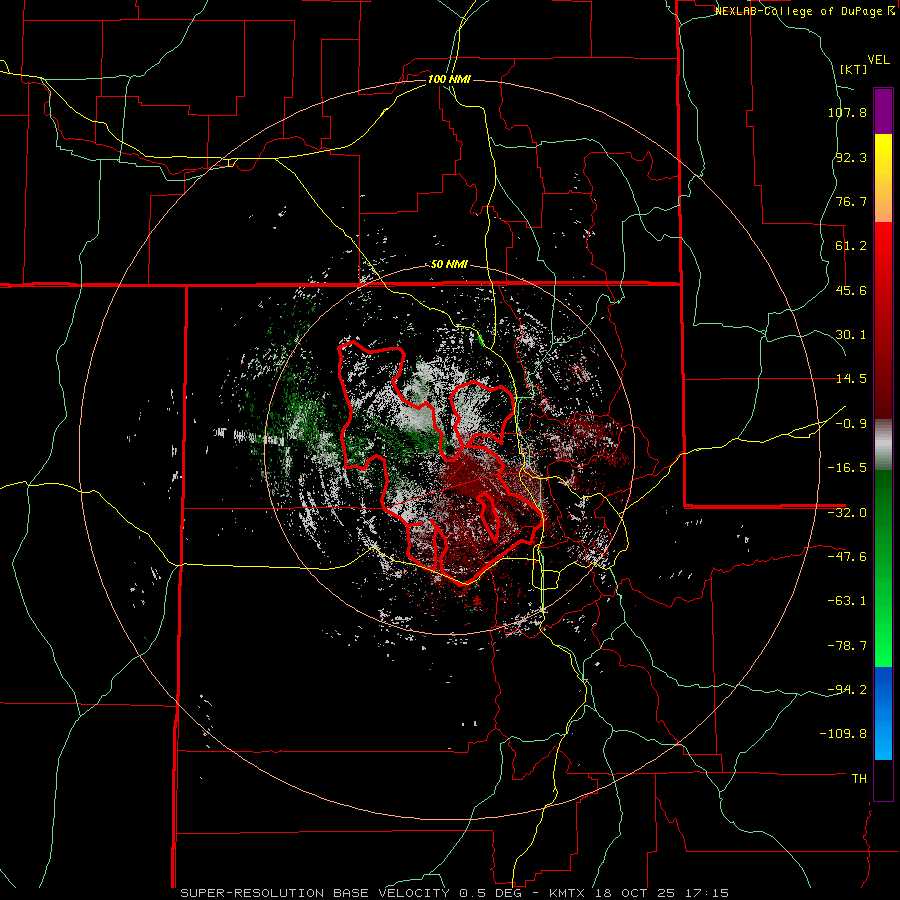Click the red segment of velocity color bar
900x900 pixels.
(x=883, y=320)
